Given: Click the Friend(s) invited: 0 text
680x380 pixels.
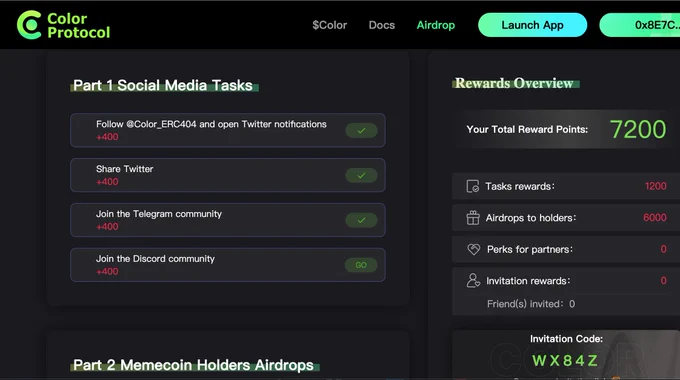Looking at the screenshot, I should 531,304.
